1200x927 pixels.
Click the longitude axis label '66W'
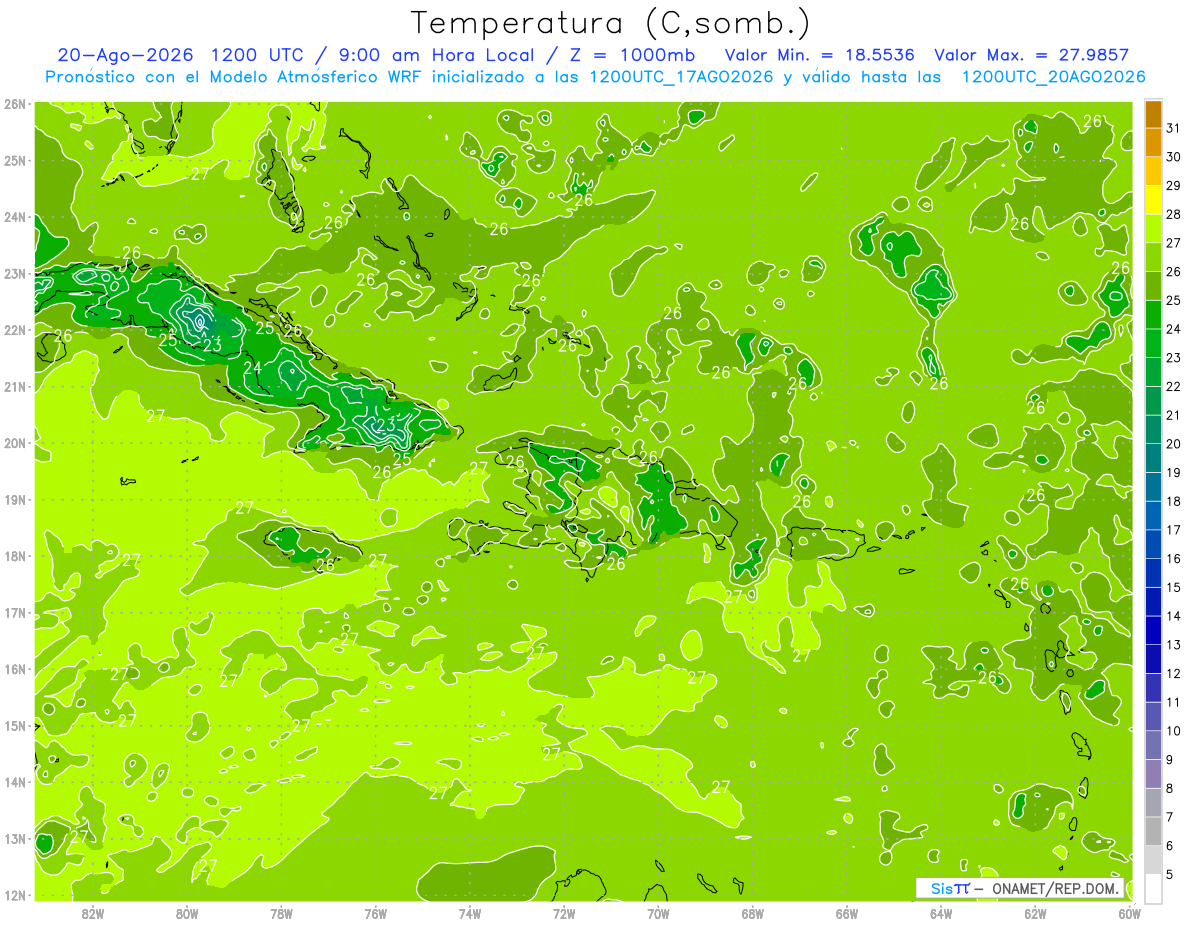click(x=847, y=913)
